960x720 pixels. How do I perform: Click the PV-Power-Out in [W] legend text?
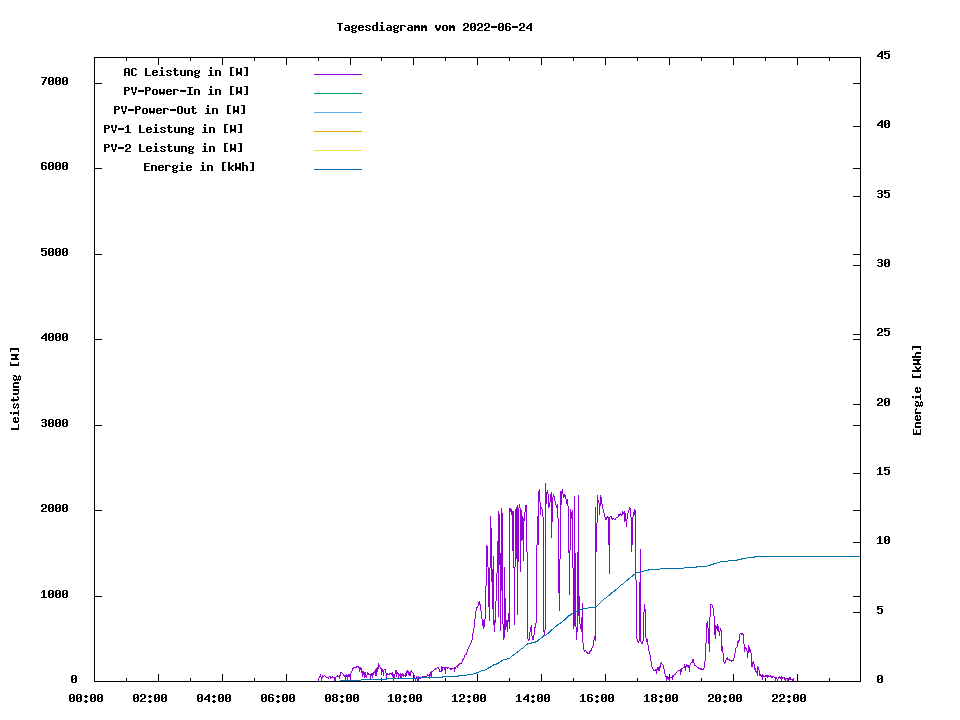point(180,110)
